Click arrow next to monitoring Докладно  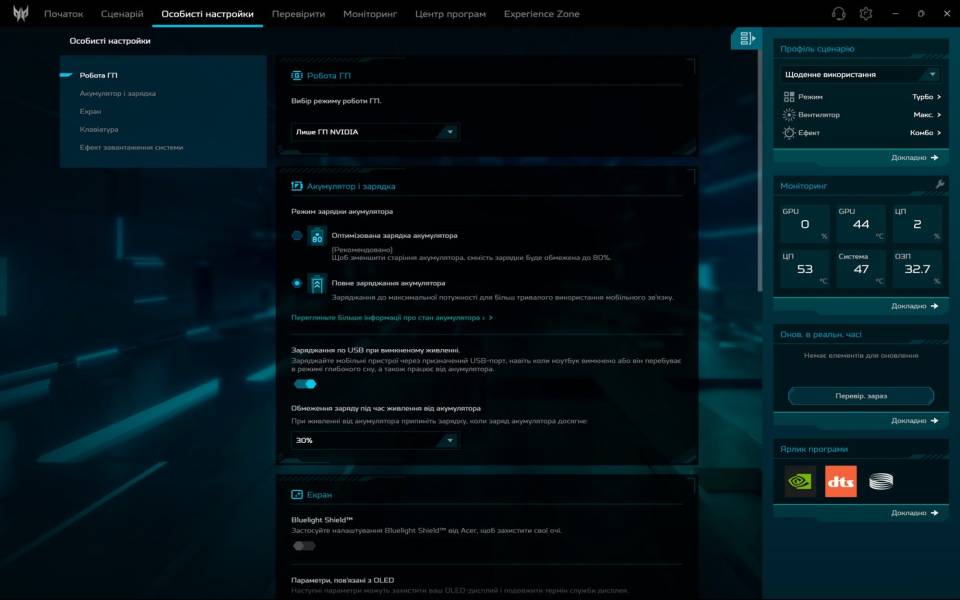tap(934, 306)
